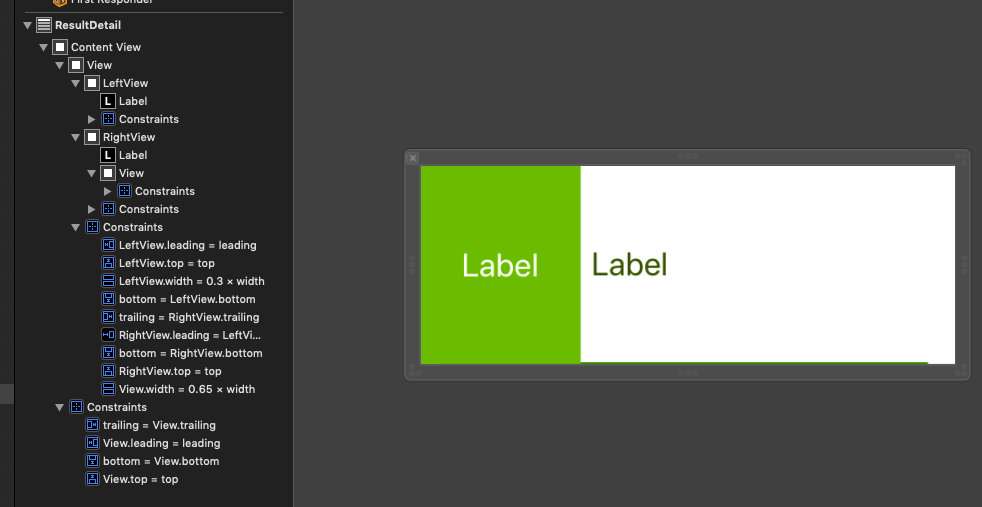Screen dimensions: 982x507
Task: Click the bottom = RightView.bottom constraint icon
Action: click(x=108, y=353)
